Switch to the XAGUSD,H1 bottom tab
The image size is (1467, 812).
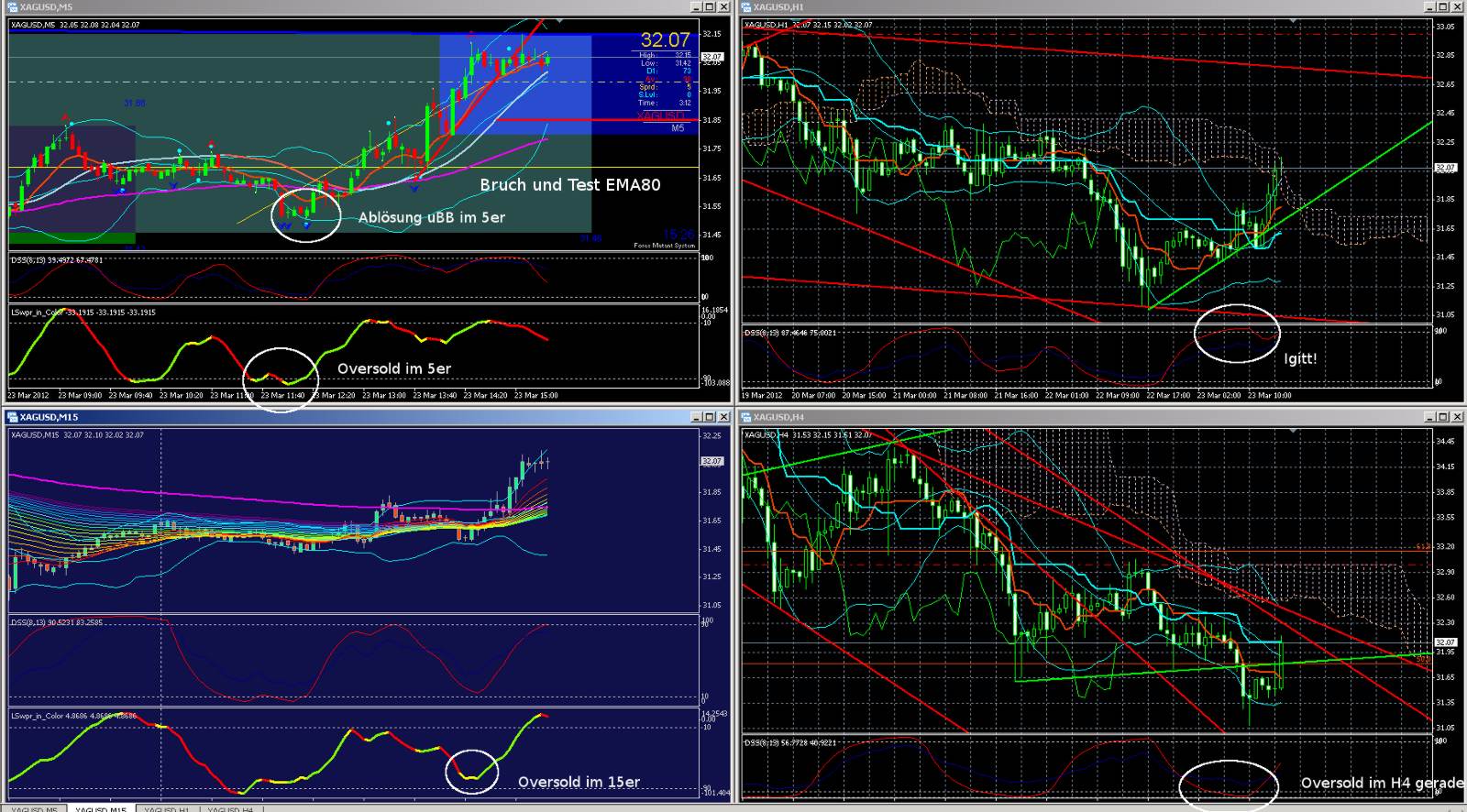167,808
